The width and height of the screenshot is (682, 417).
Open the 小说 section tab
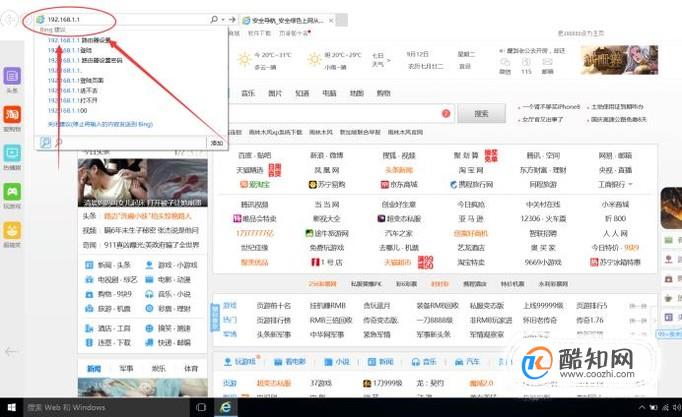tap(337, 362)
